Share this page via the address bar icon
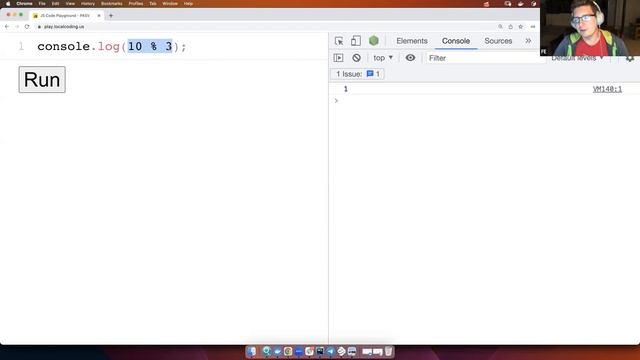 (x=510, y=27)
